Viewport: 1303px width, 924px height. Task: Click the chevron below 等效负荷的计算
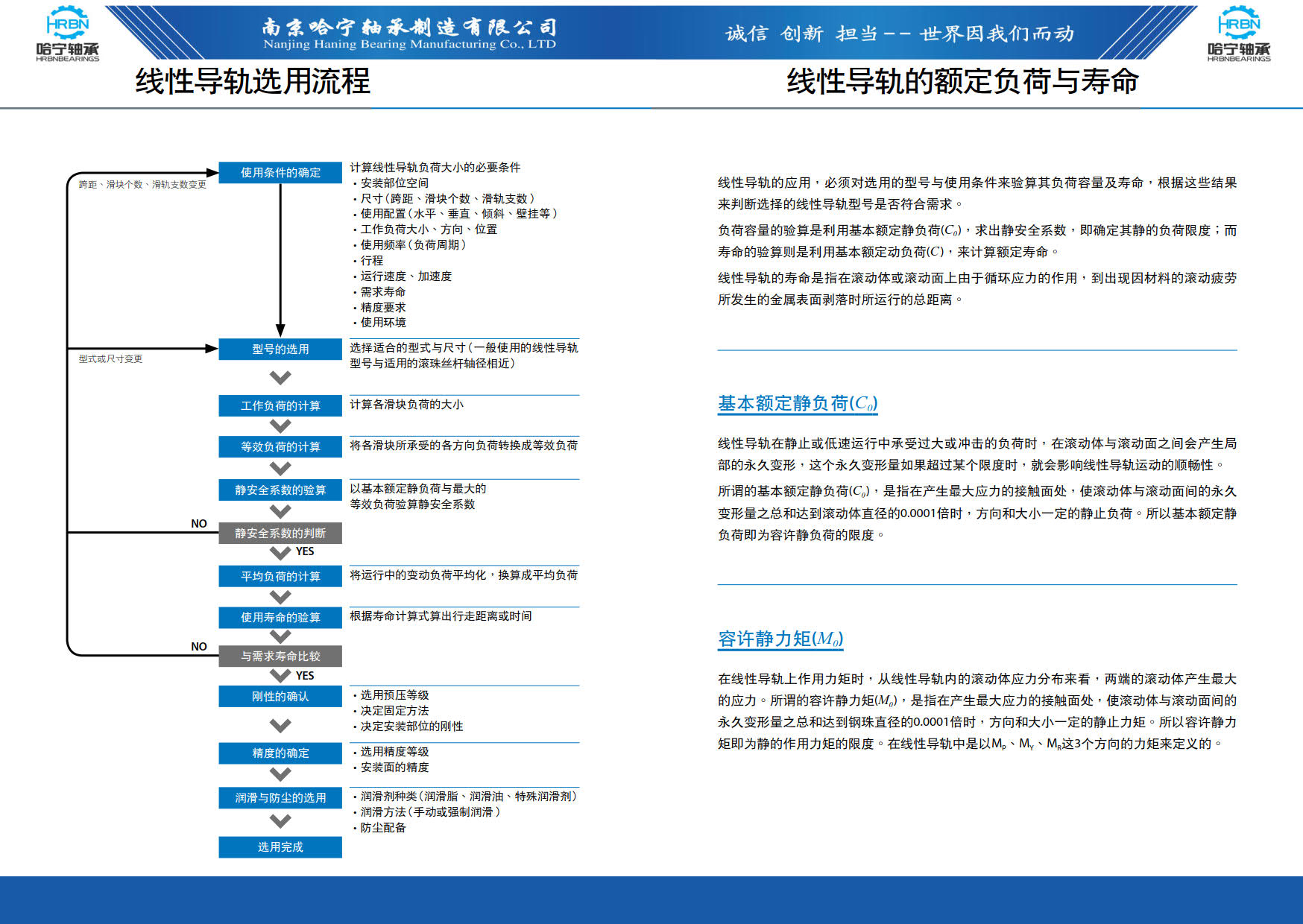point(280,469)
